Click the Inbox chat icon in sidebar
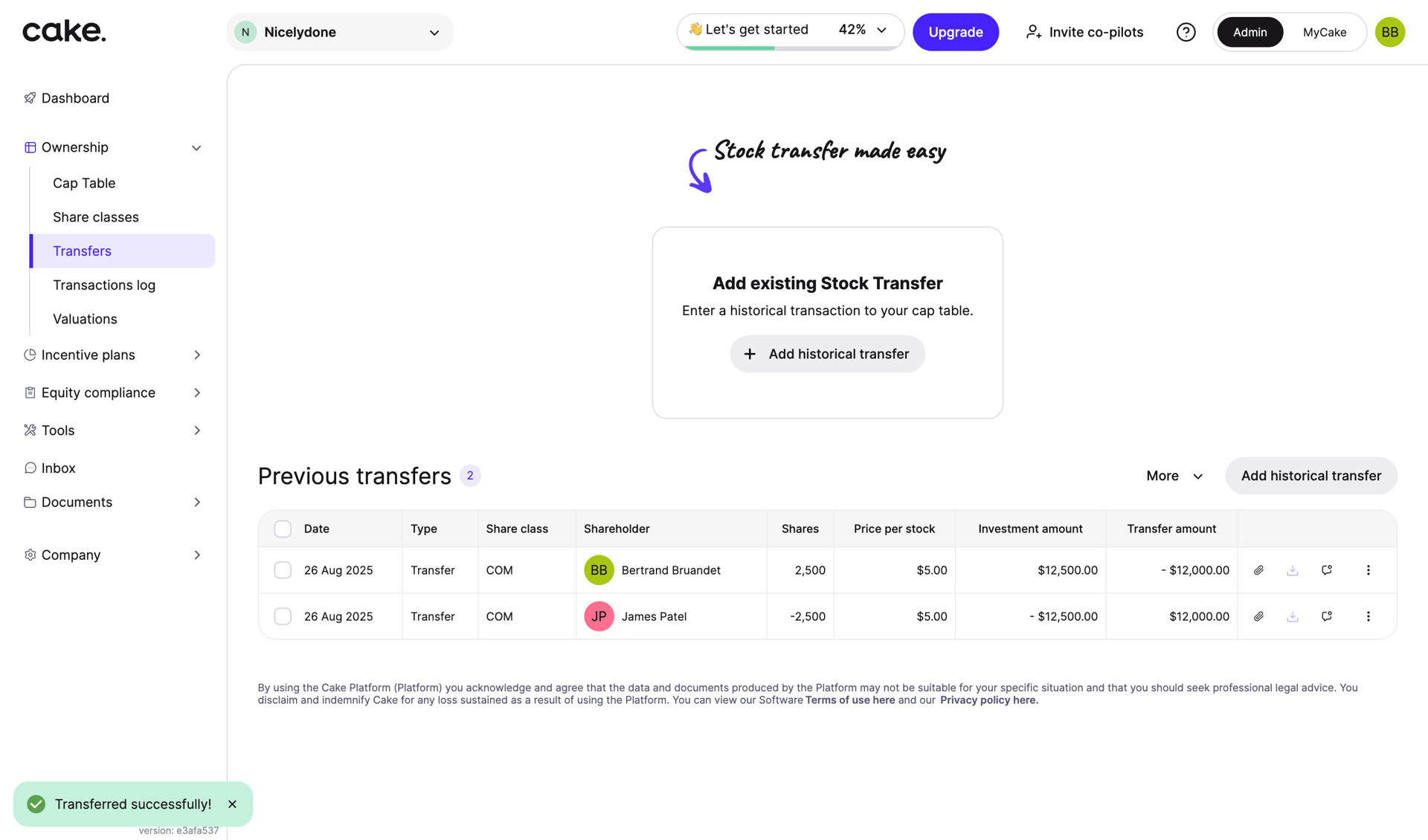Image resolution: width=1428 pixels, height=840 pixels. (30, 468)
